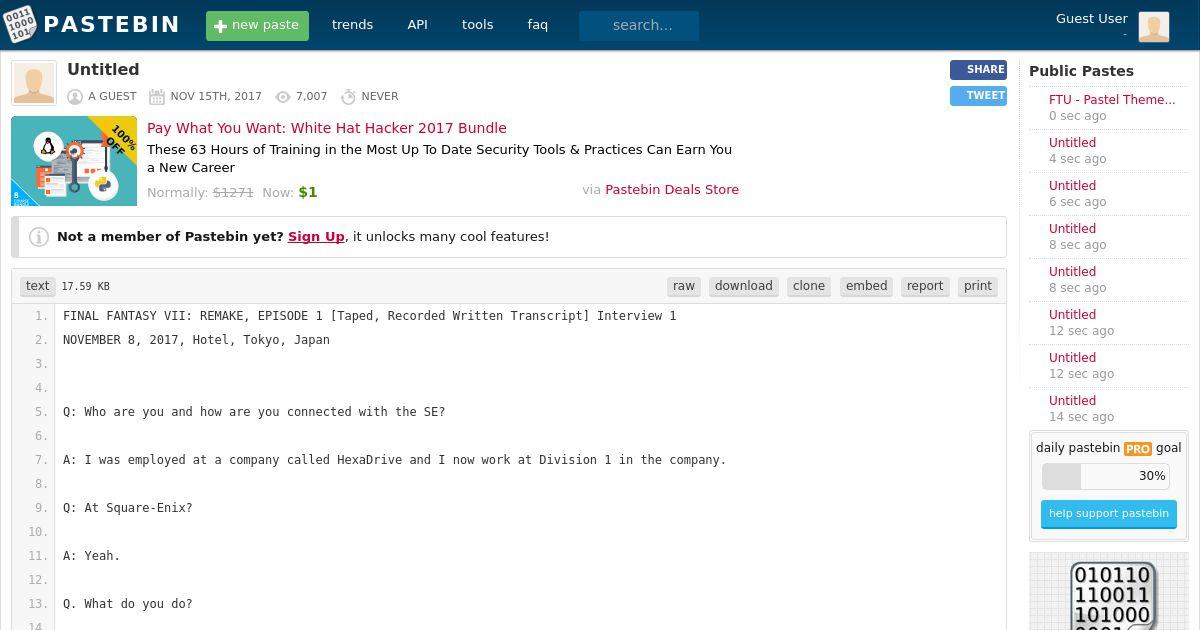Viewport: 1200px width, 630px height.
Task: Tweet this paste
Action: click(978, 96)
